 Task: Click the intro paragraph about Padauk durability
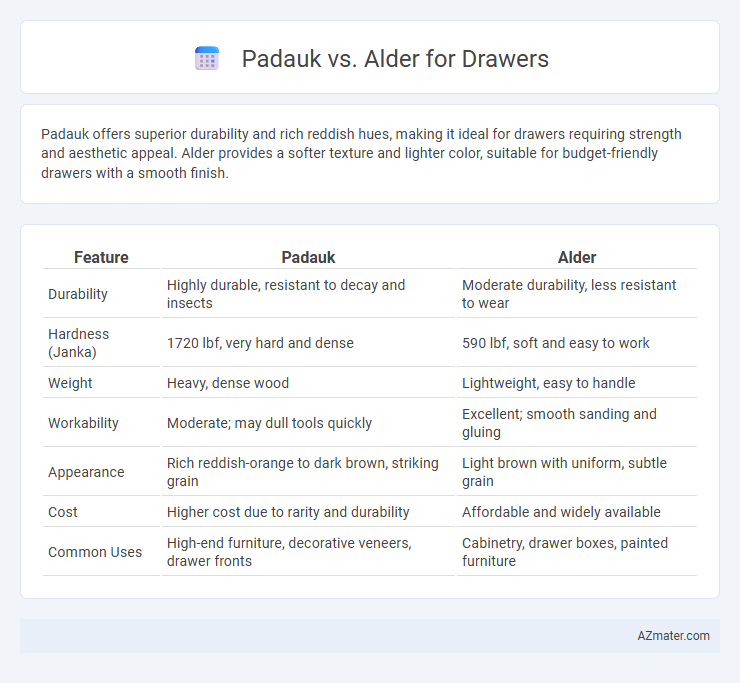click(x=361, y=153)
